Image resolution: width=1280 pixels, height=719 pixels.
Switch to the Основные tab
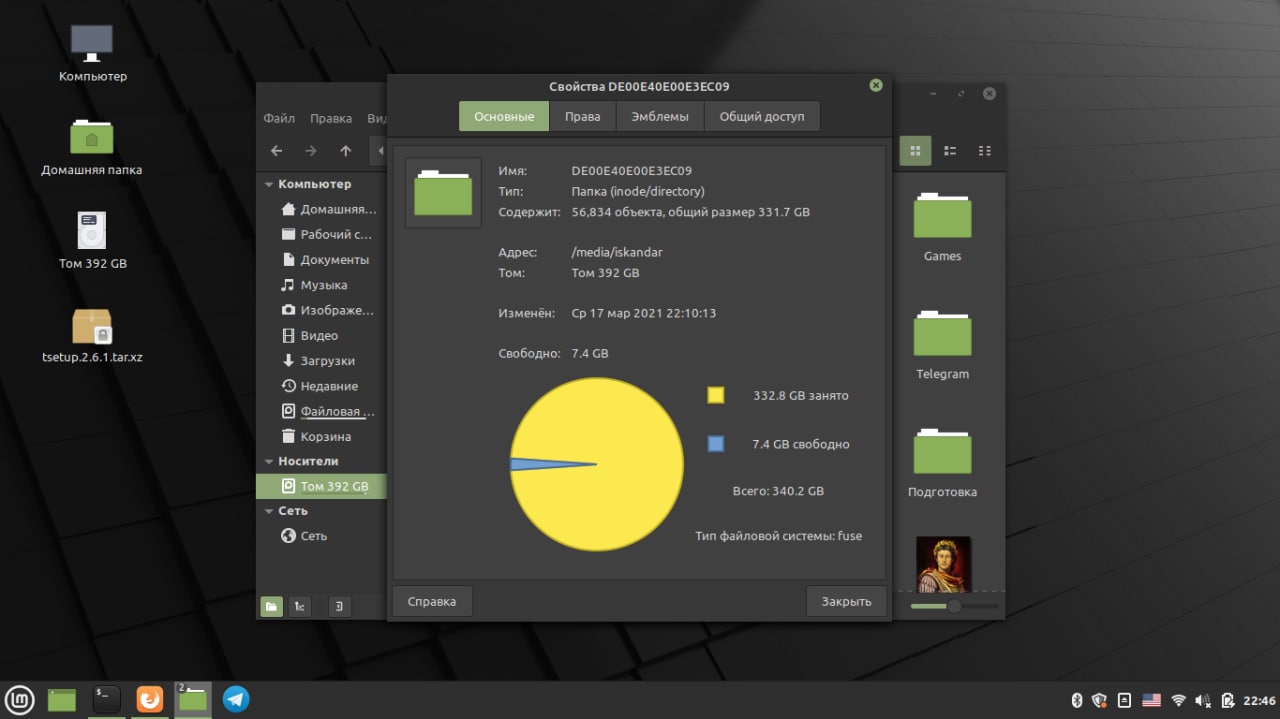pos(504,116)
